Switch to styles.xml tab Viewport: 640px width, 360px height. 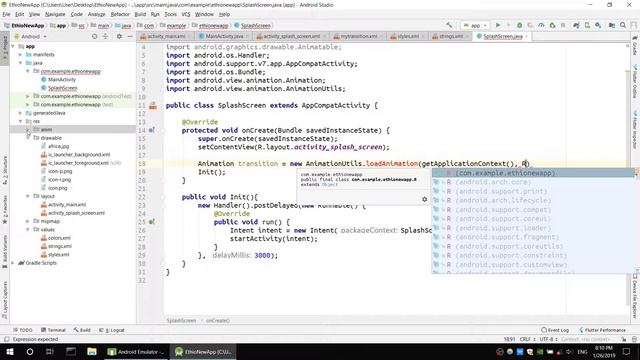pos(408,36)
